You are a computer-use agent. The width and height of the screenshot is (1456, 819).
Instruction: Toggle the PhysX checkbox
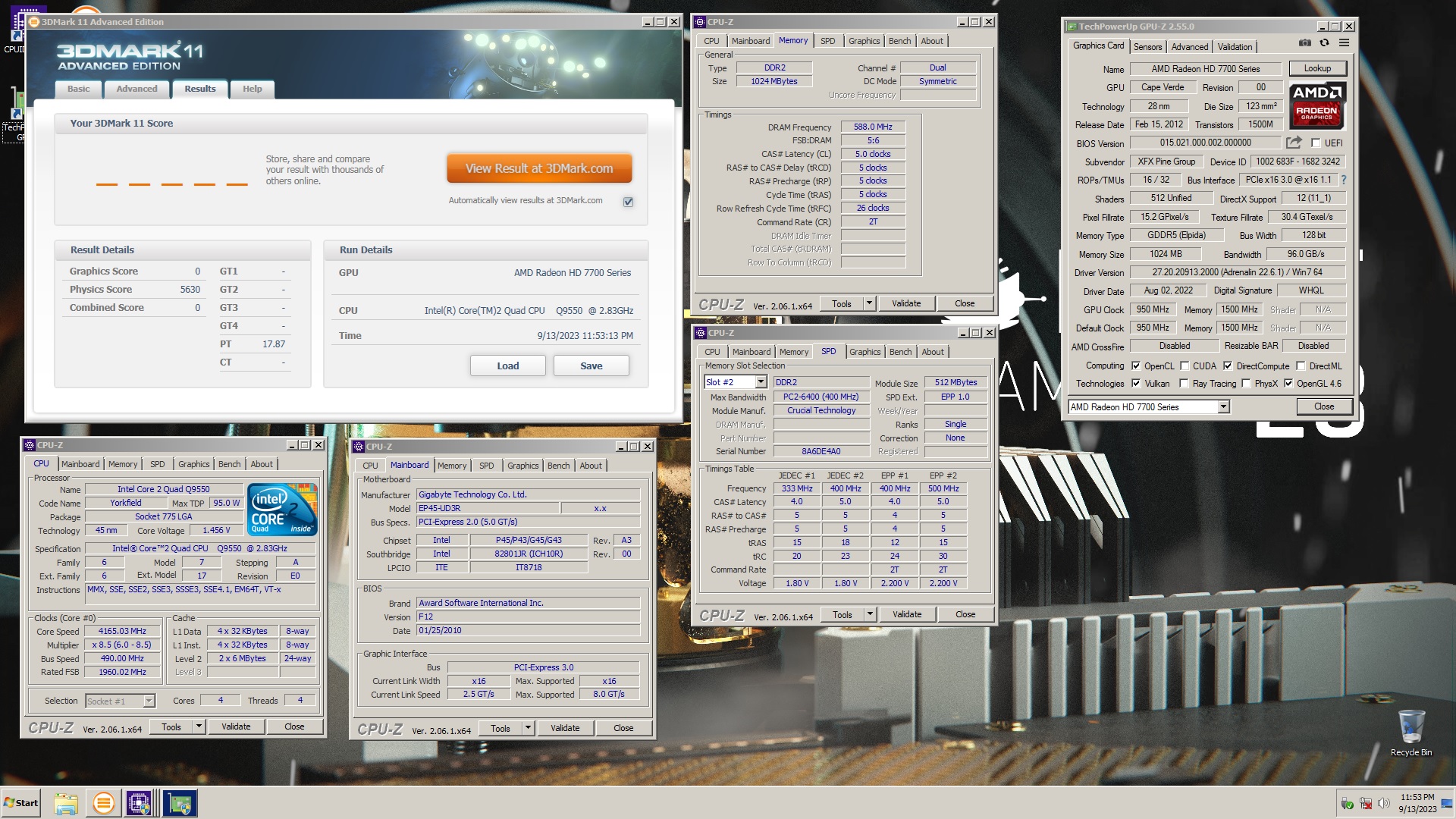[x=1246, y=383]
